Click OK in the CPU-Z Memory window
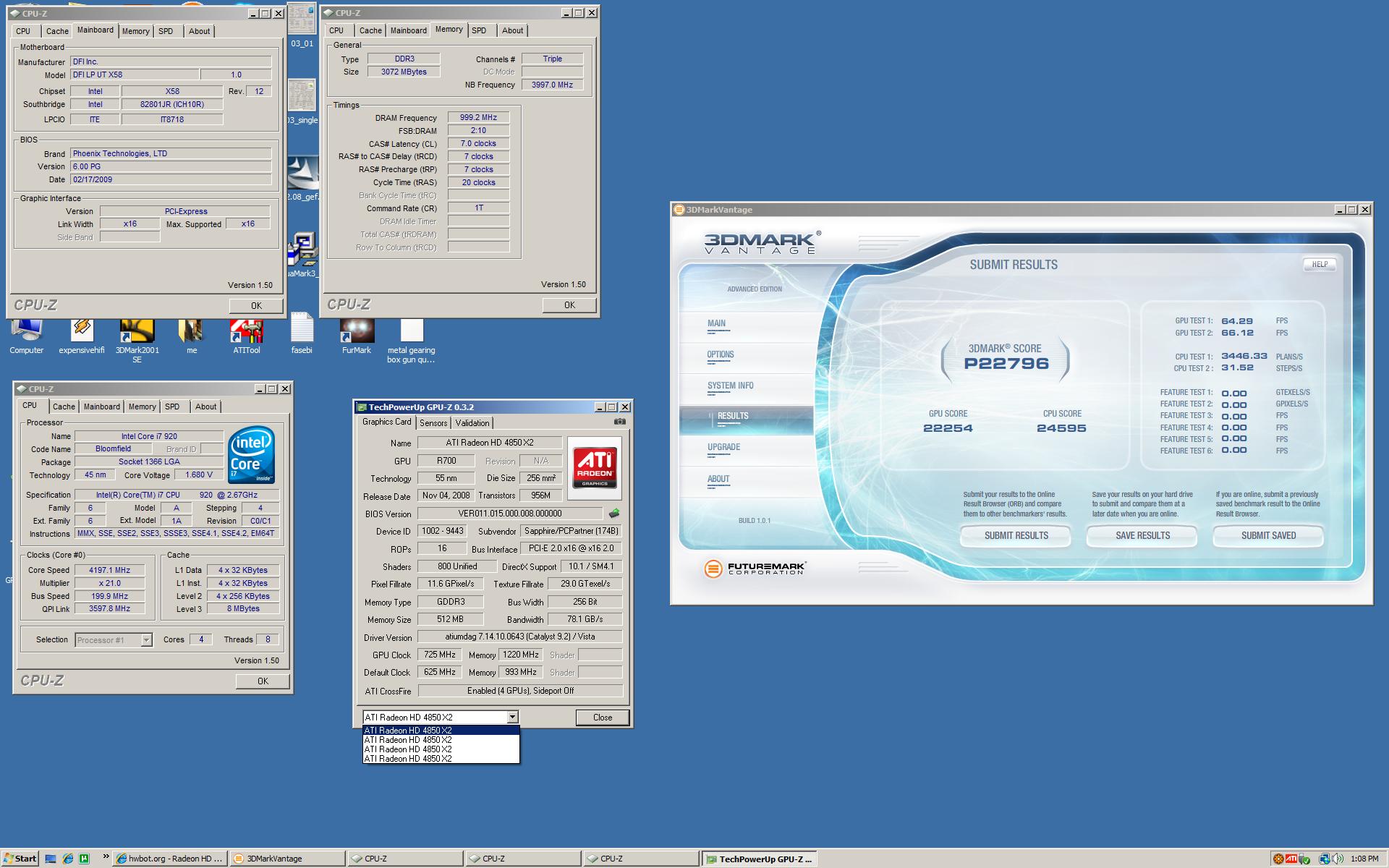The image size is (1389, 868). (x=569, y=305)
